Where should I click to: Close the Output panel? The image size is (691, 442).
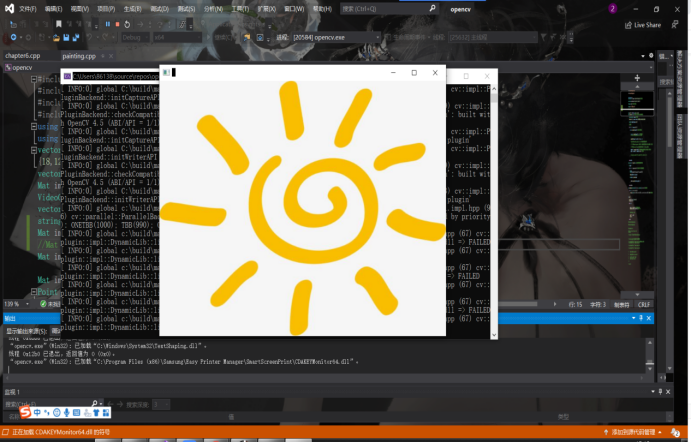coord(649,318)
